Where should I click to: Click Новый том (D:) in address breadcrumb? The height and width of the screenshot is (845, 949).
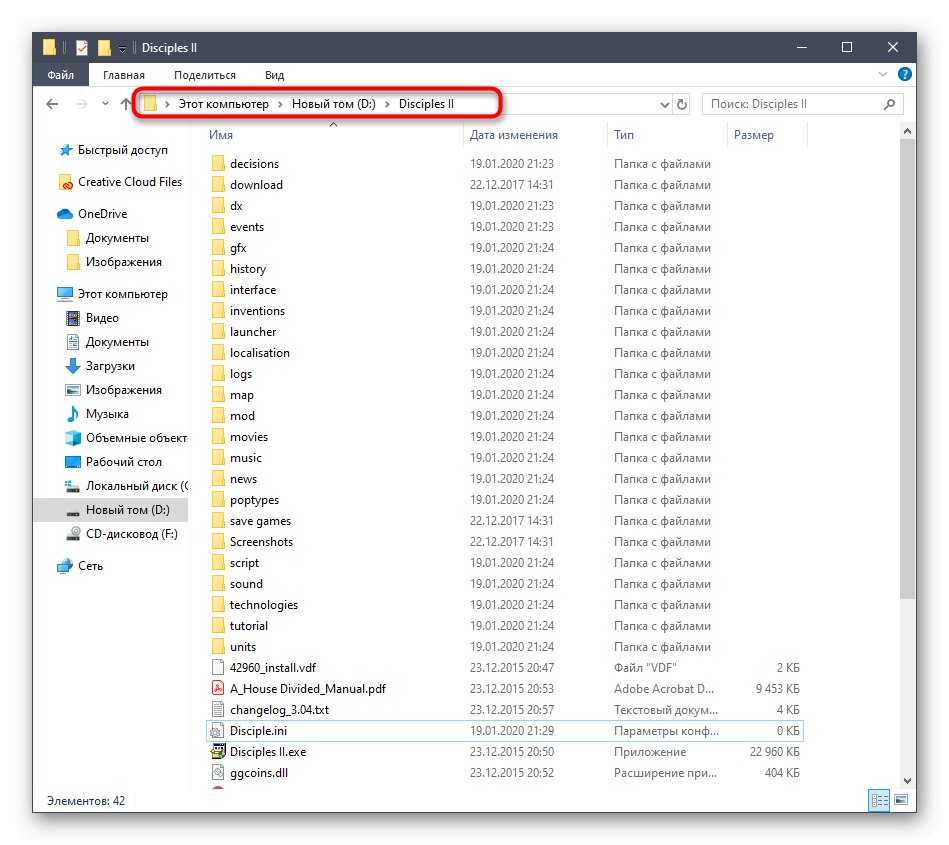[x=333, y=104]
